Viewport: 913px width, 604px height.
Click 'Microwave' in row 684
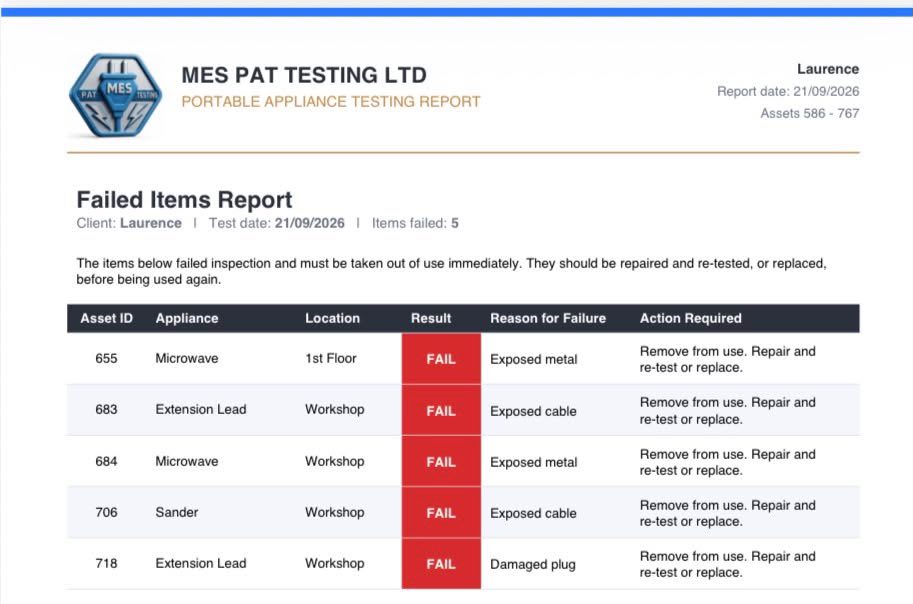[187, 461]
